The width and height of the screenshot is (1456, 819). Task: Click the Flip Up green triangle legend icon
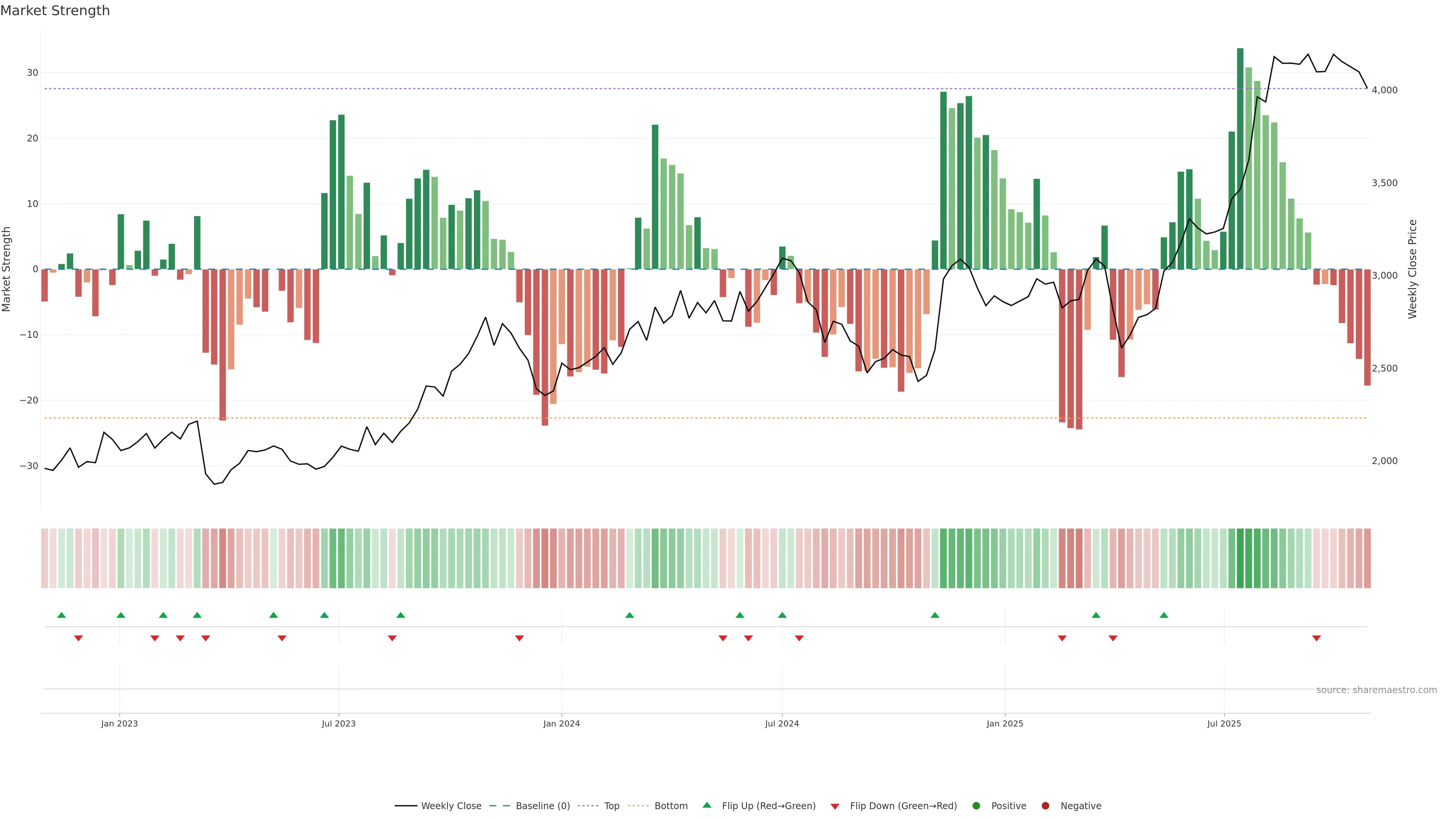coord(706,805)
